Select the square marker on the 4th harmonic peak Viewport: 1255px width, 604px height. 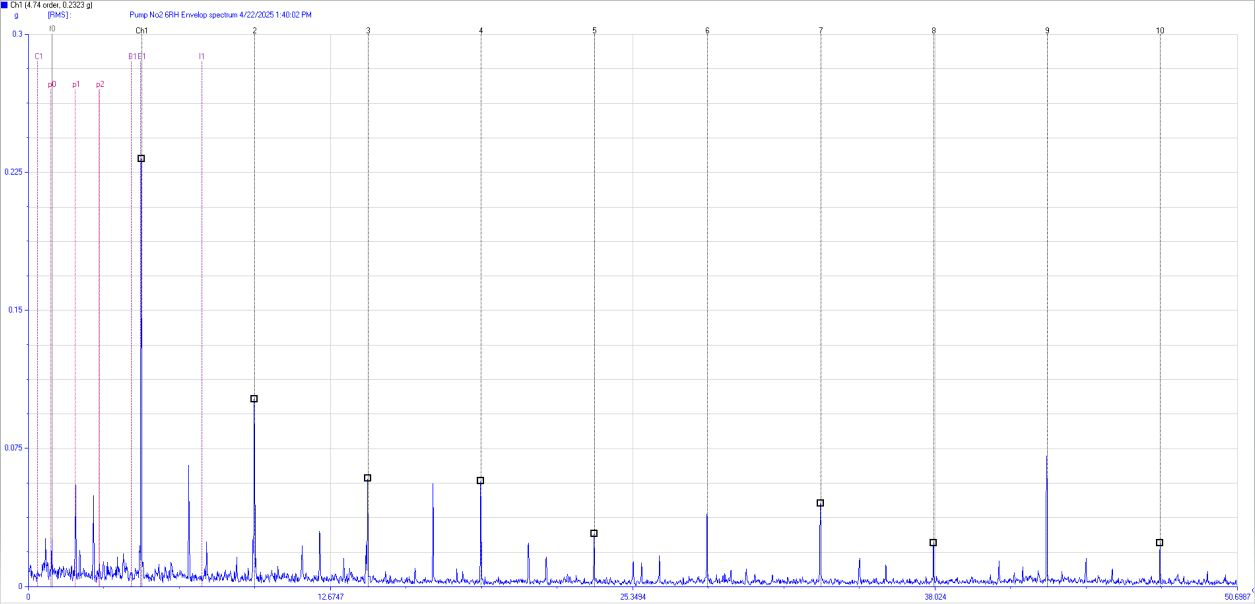pyautogui.click(x=480, y=481)
